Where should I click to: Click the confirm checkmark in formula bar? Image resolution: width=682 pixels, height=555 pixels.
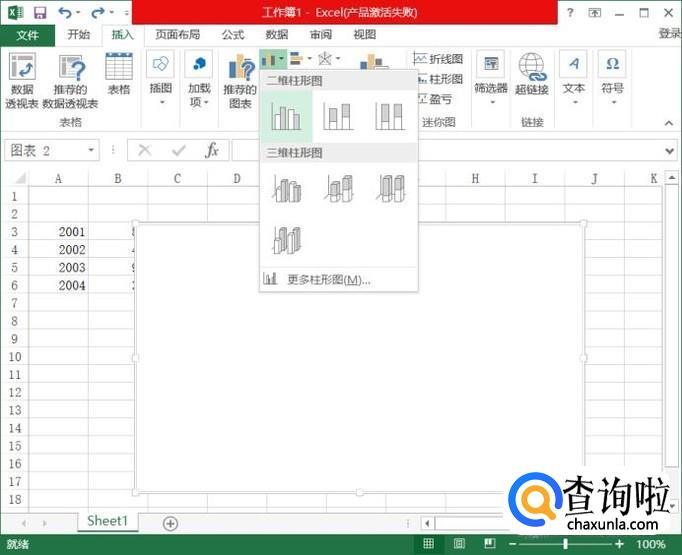coord(178,150)
